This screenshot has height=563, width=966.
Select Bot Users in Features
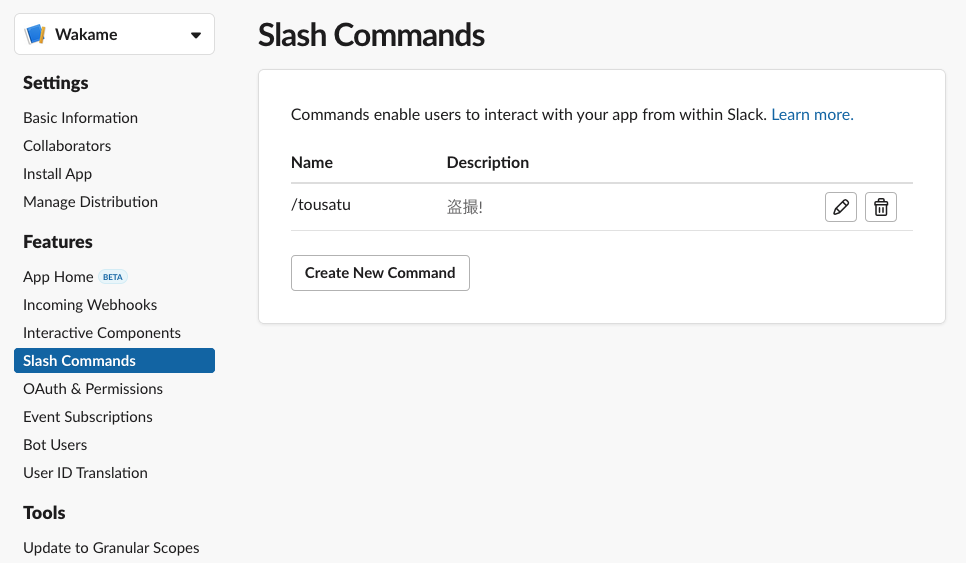coord(55,445)
